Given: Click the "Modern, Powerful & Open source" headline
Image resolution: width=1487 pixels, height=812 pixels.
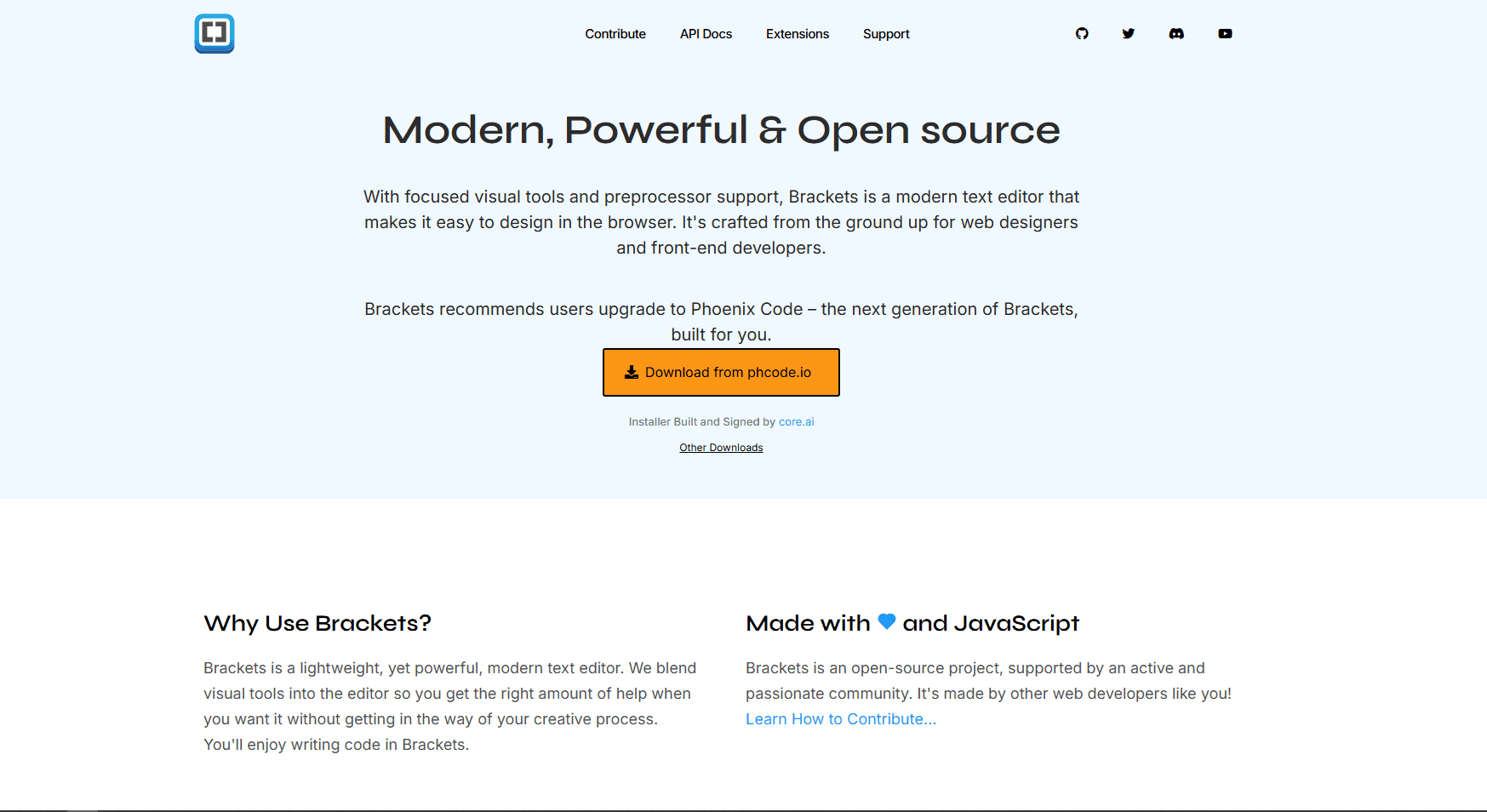Looking at the screenshot, I should [721, 130].
